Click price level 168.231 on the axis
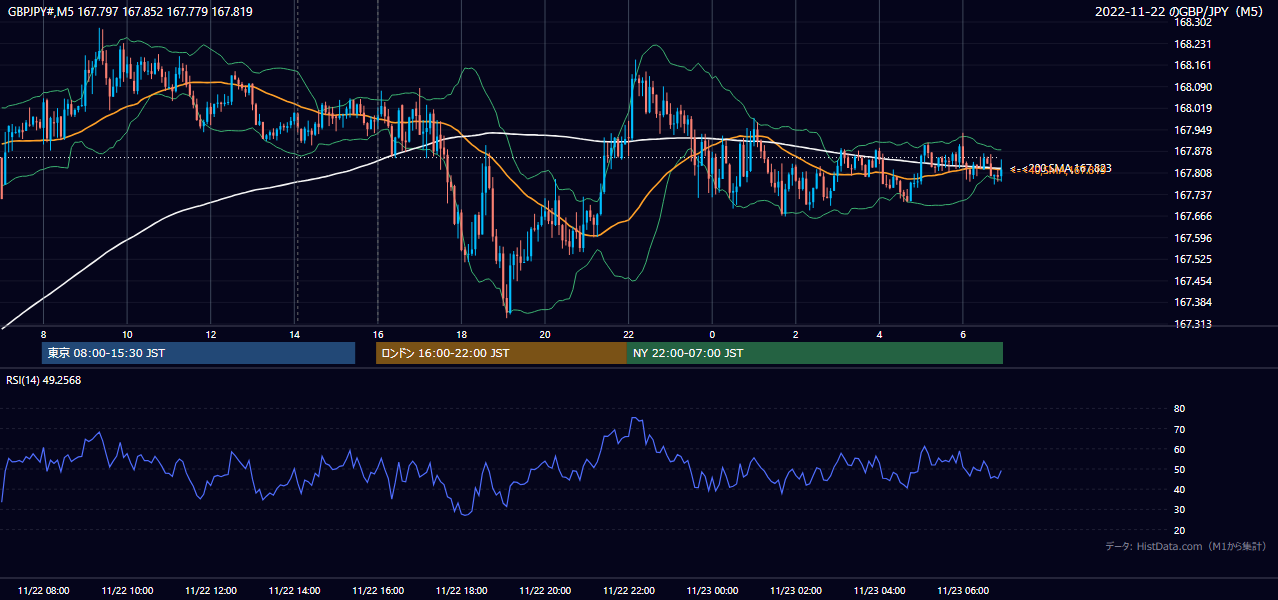The height and width of the screenshot is (600, 1278). click(x=1192, y=44)
